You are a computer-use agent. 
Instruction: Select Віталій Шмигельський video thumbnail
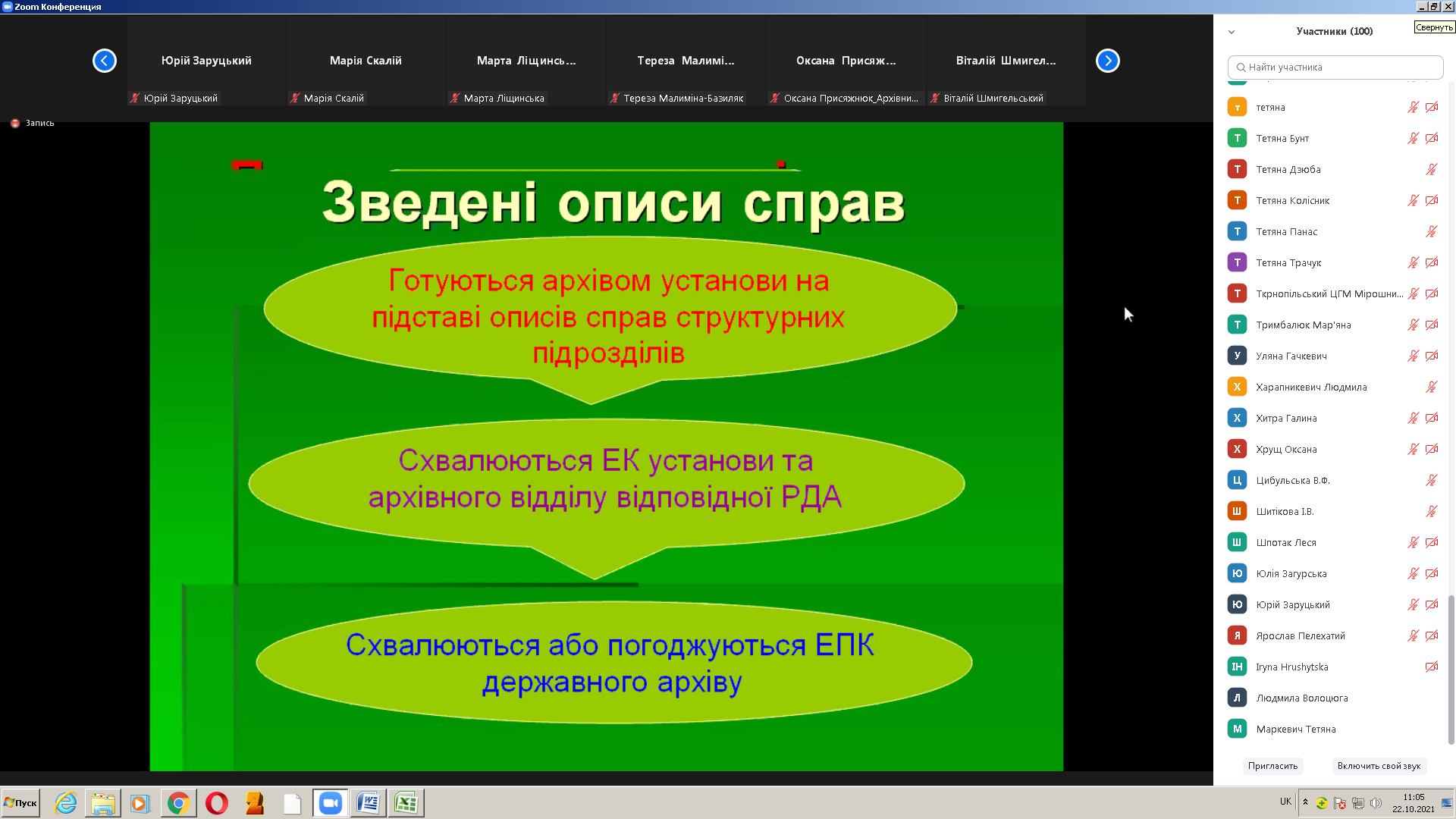pyautogui.click(x=1006, y=61)
